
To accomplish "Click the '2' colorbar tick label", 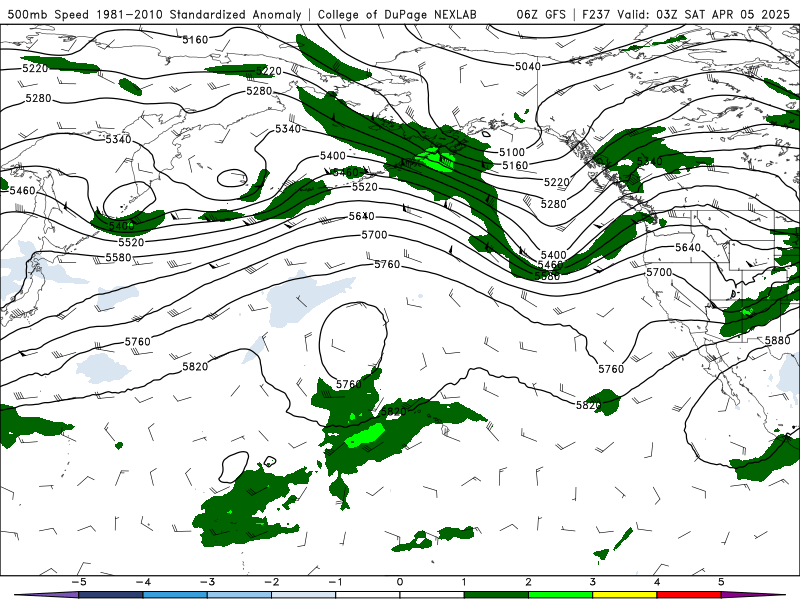I will tap(529, 582).
